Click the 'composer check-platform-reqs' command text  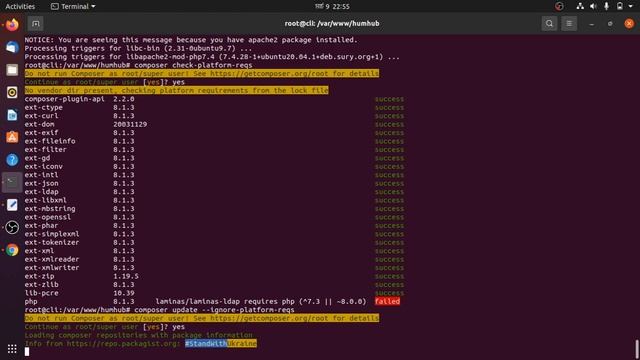coord(193,65)
